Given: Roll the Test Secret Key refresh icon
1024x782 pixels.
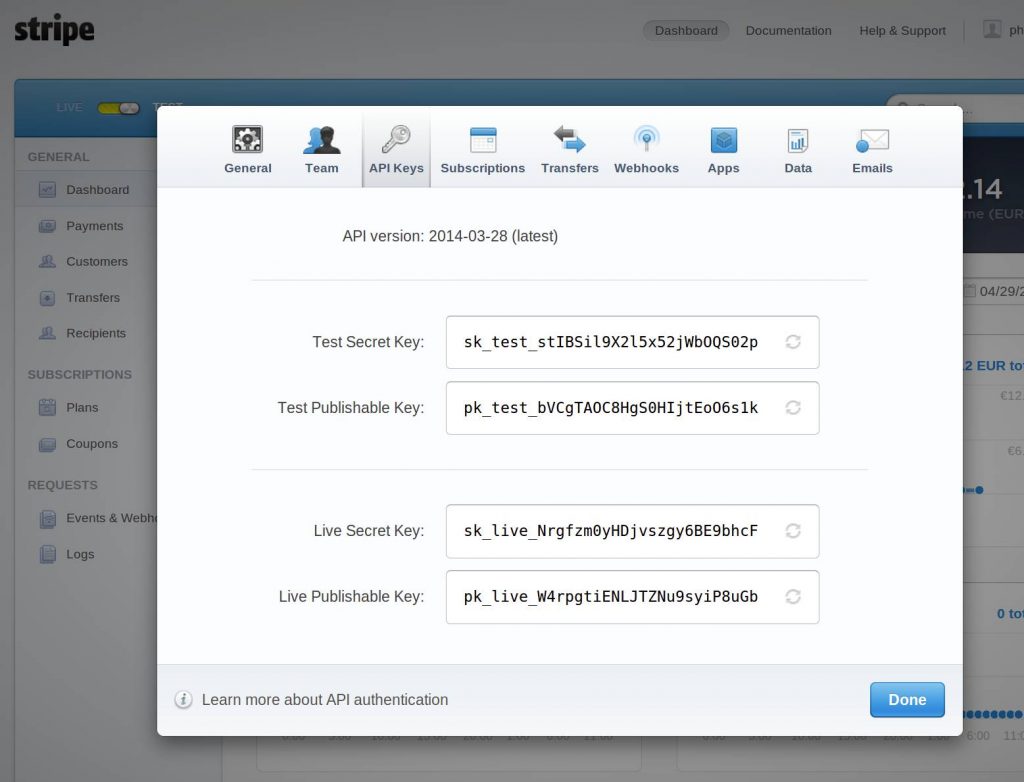Looking at the screenshot, I should [x=793, y=342].
